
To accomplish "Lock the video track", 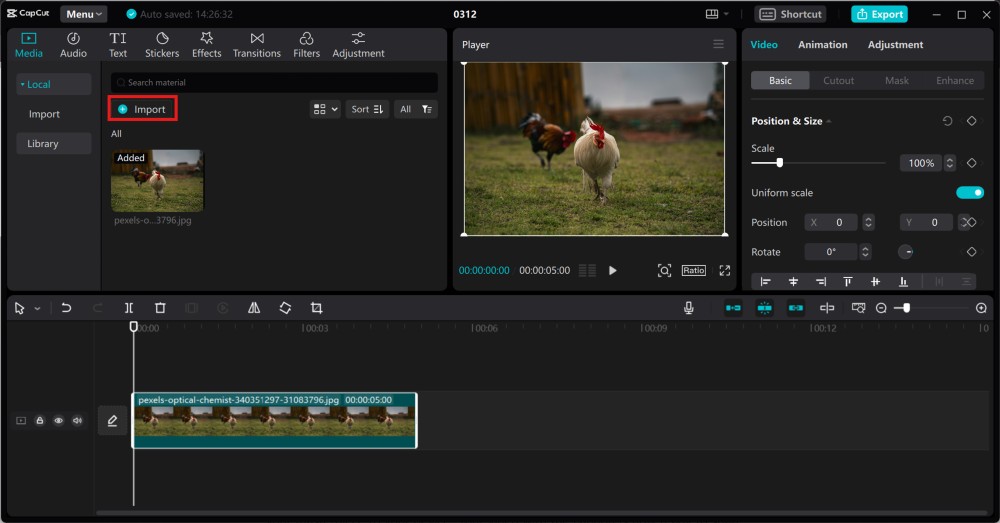I will [40, 420].
